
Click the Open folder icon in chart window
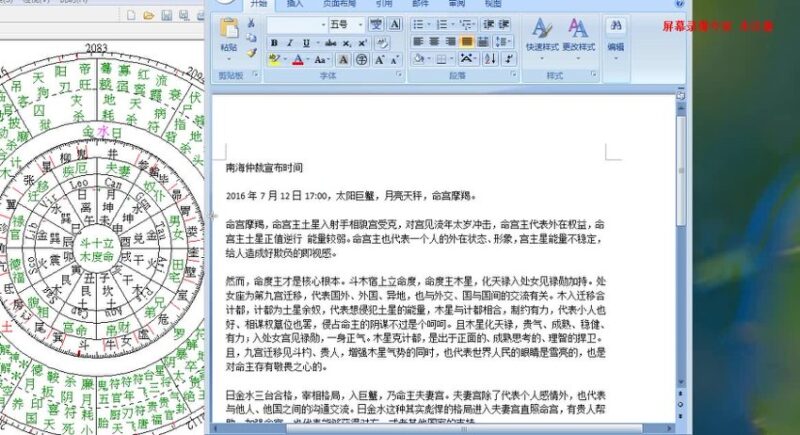coord(148,15)
